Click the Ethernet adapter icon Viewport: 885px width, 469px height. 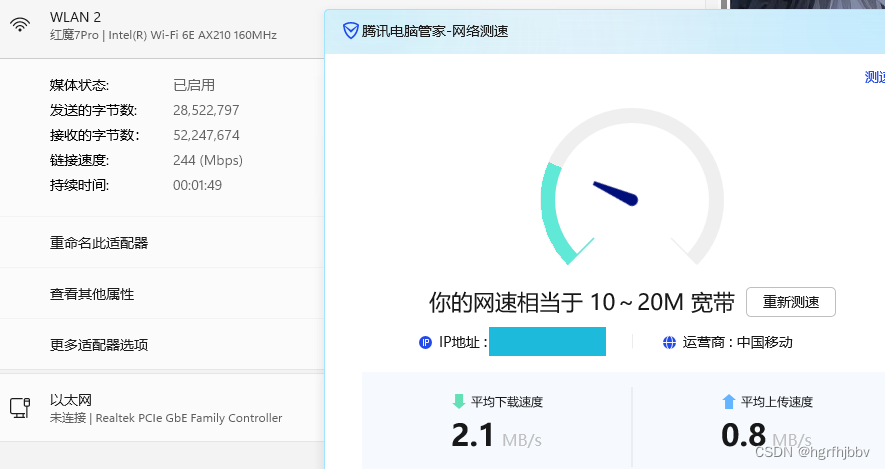pos(20,407)
